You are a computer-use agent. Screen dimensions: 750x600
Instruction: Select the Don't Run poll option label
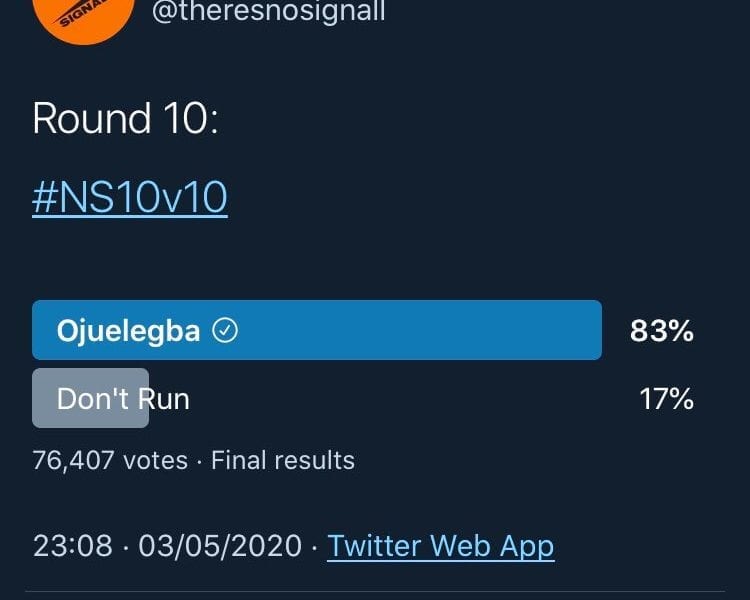(x=123, y=399)
